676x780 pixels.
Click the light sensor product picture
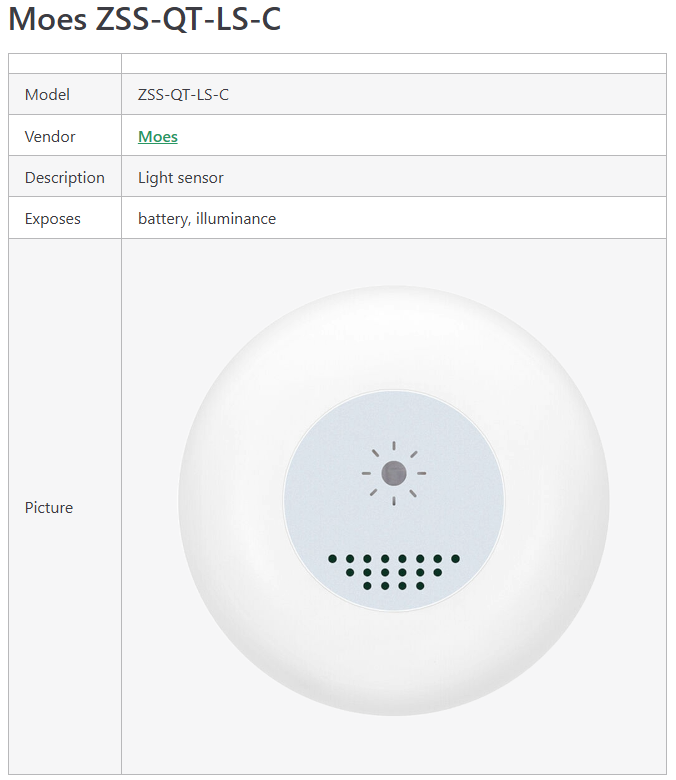pyautogui.click(x=393, y=500)
